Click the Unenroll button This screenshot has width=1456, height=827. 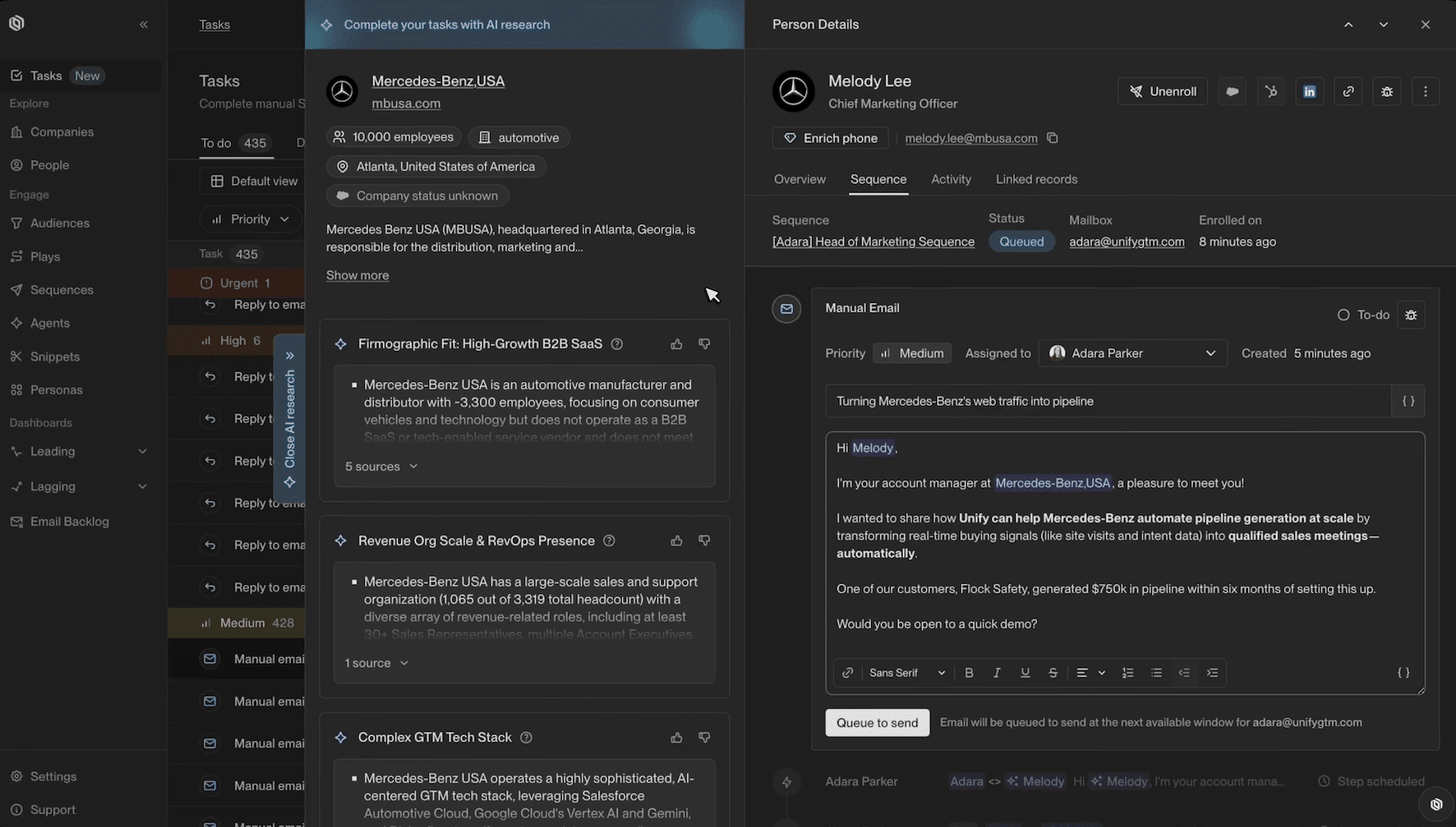(1162, 92)
